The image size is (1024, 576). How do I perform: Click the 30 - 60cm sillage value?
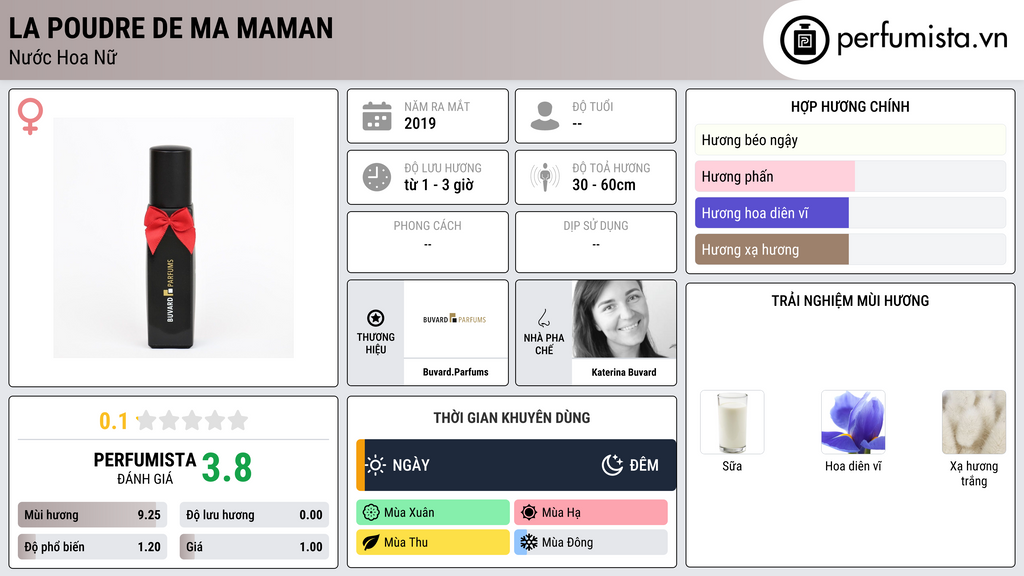[x=604, y=185]
